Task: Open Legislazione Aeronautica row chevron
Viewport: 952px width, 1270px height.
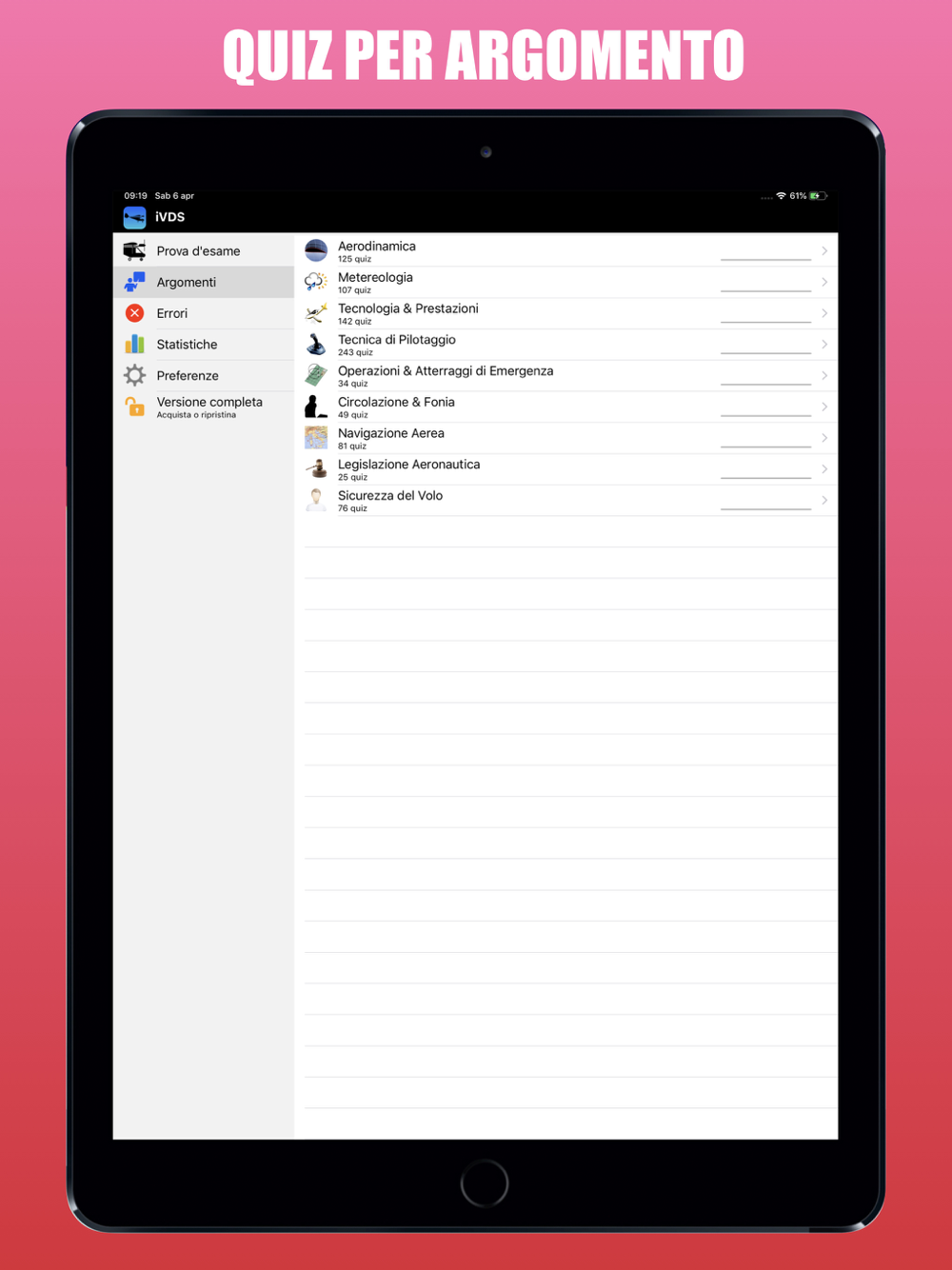Action: 824,468
